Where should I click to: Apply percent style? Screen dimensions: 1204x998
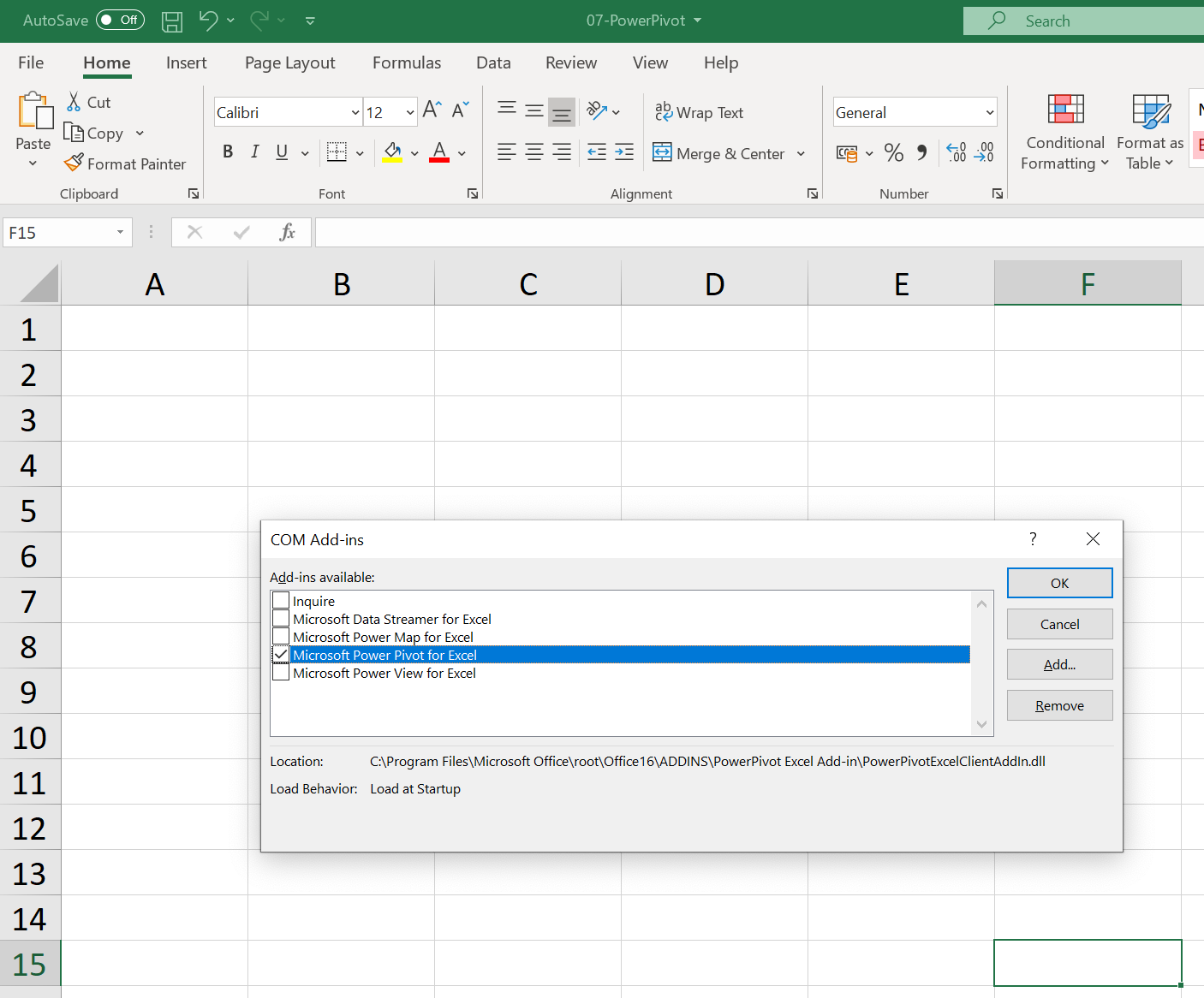pos(894,152)
